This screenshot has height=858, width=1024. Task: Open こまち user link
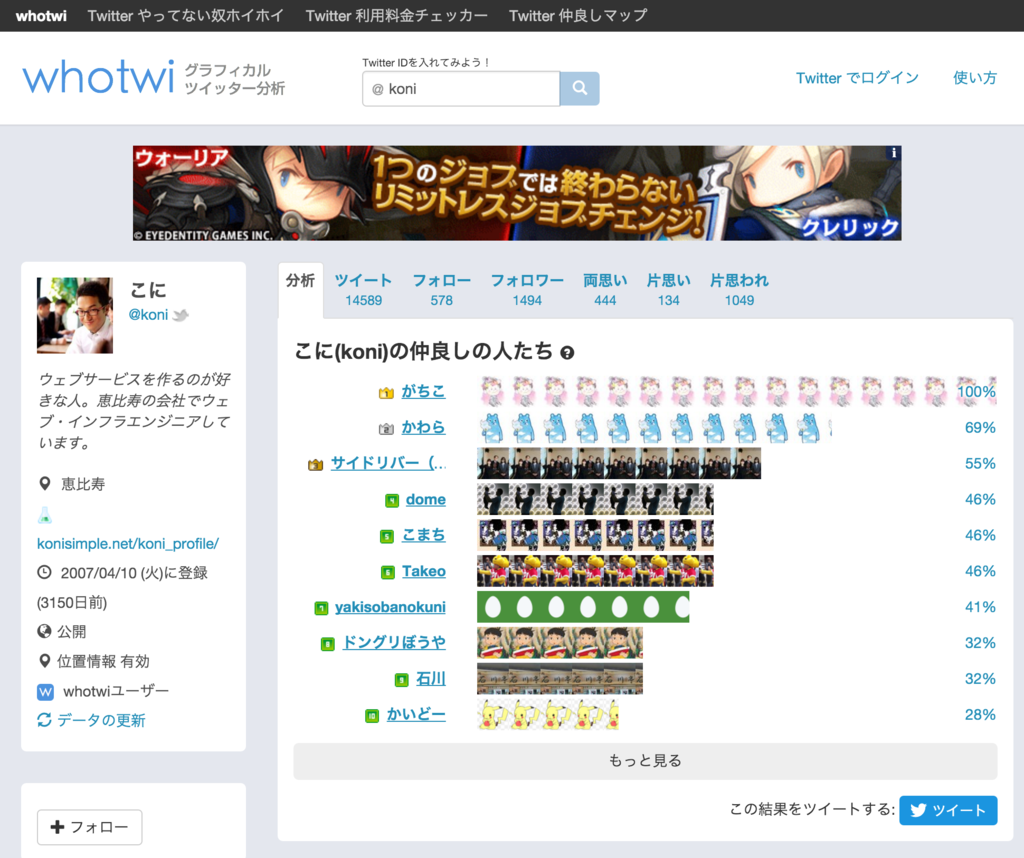(424, 535)
